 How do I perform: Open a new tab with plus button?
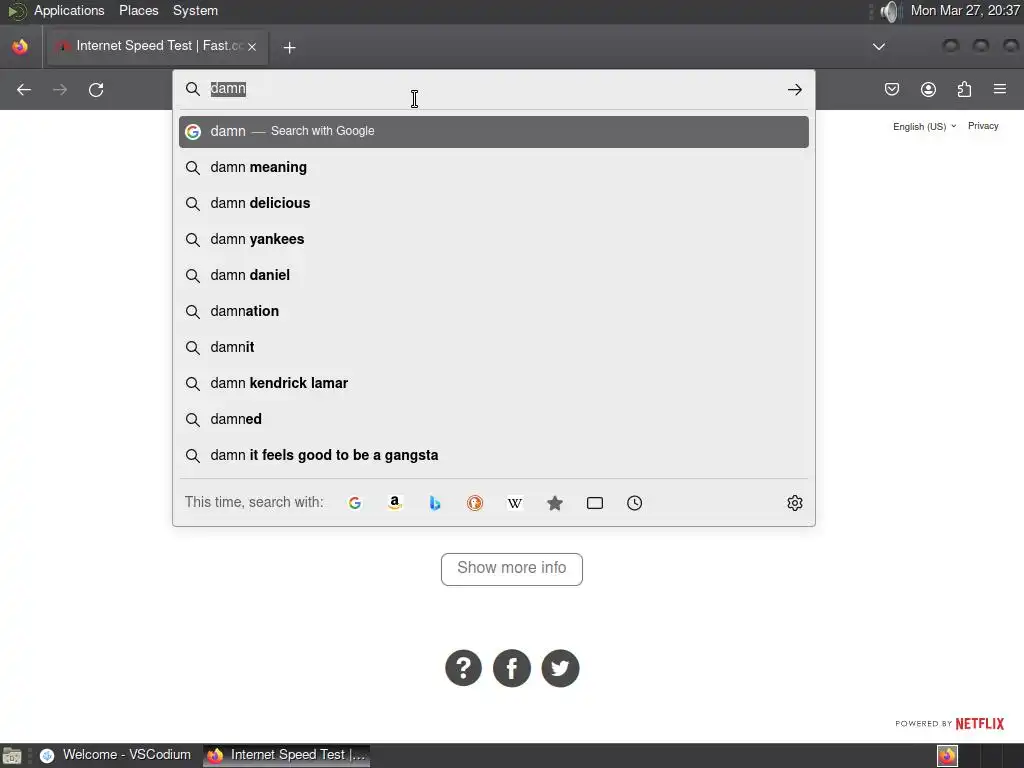pos(289,48)
